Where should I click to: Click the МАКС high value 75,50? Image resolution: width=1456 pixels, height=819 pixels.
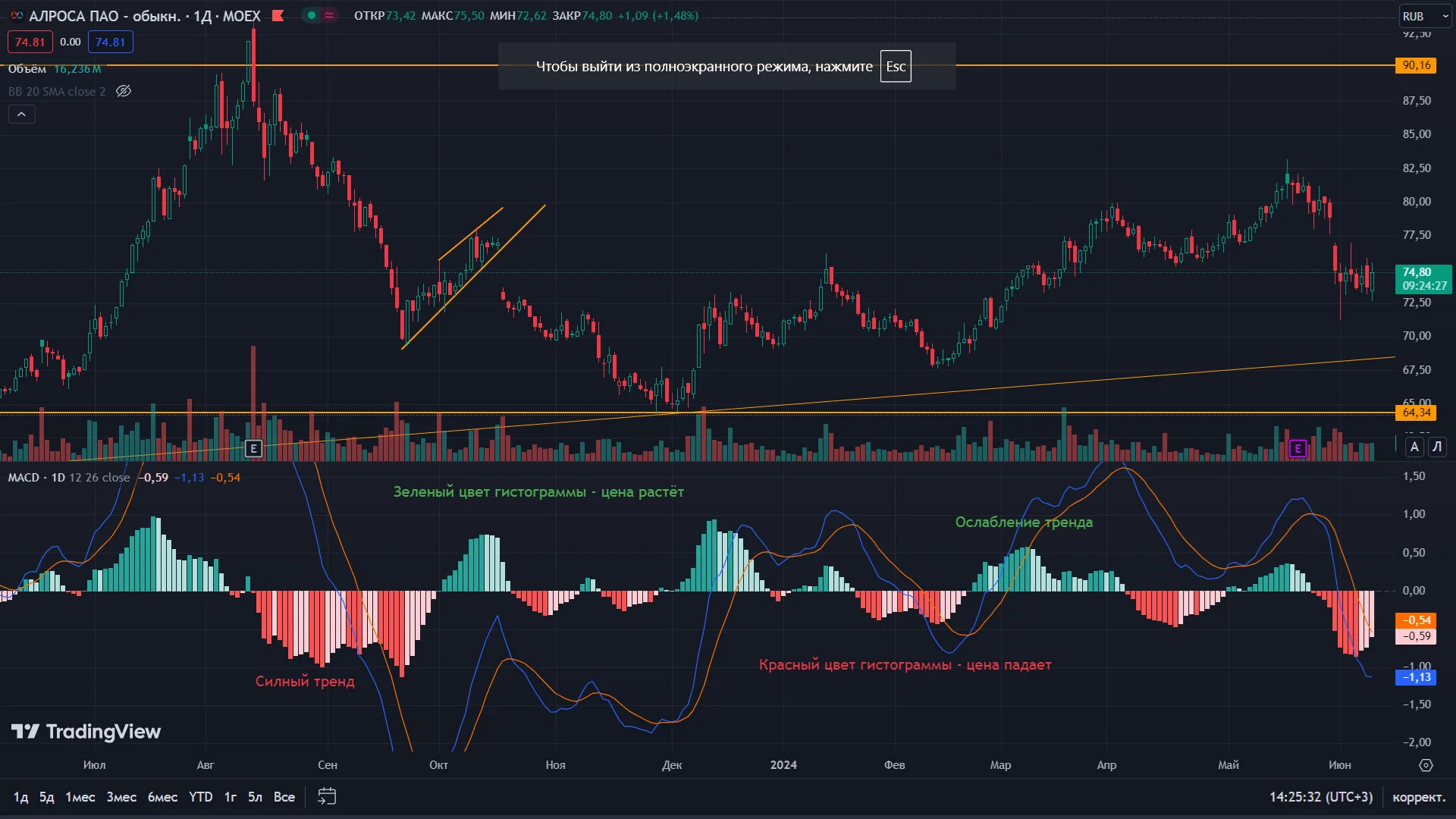[469, 16]
